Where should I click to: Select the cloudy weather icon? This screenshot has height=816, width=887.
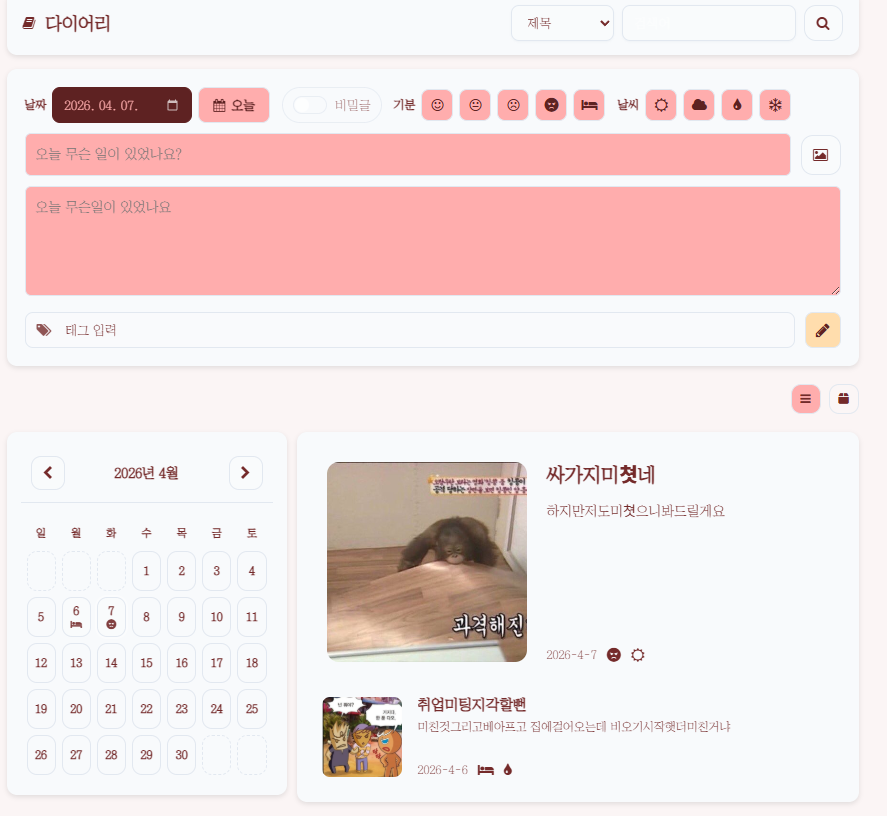699,105
